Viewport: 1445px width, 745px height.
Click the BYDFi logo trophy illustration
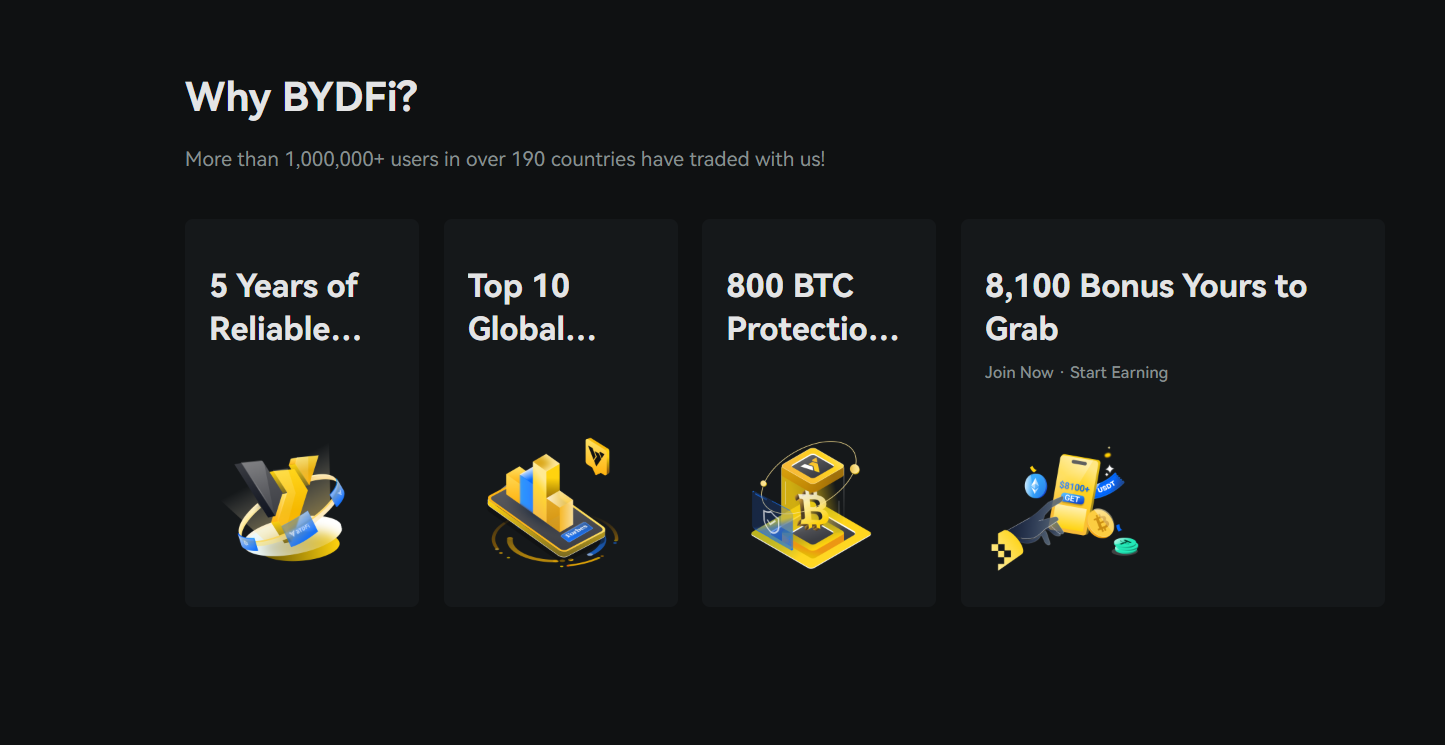[287, 505]
